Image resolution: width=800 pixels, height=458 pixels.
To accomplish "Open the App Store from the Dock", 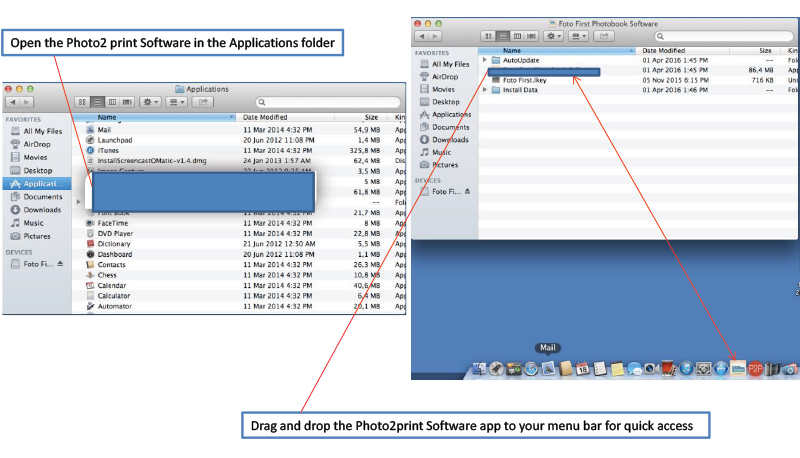I will coord(720,369).
